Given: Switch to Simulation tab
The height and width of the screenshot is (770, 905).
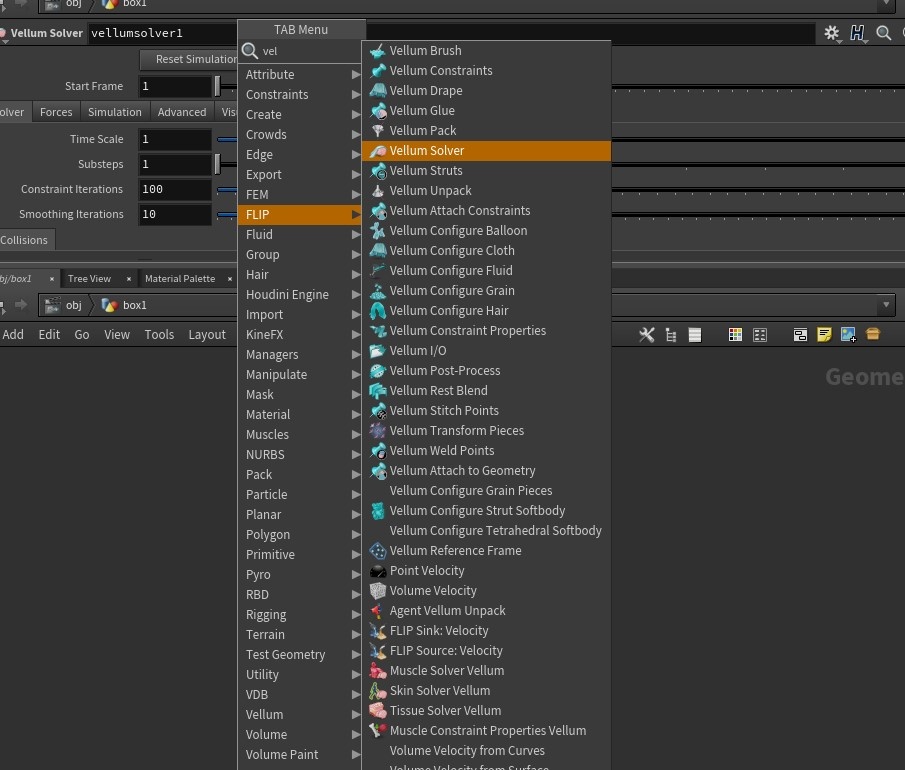Looking at the screenshot, I should pyautogui.click(x=115, y=112).
